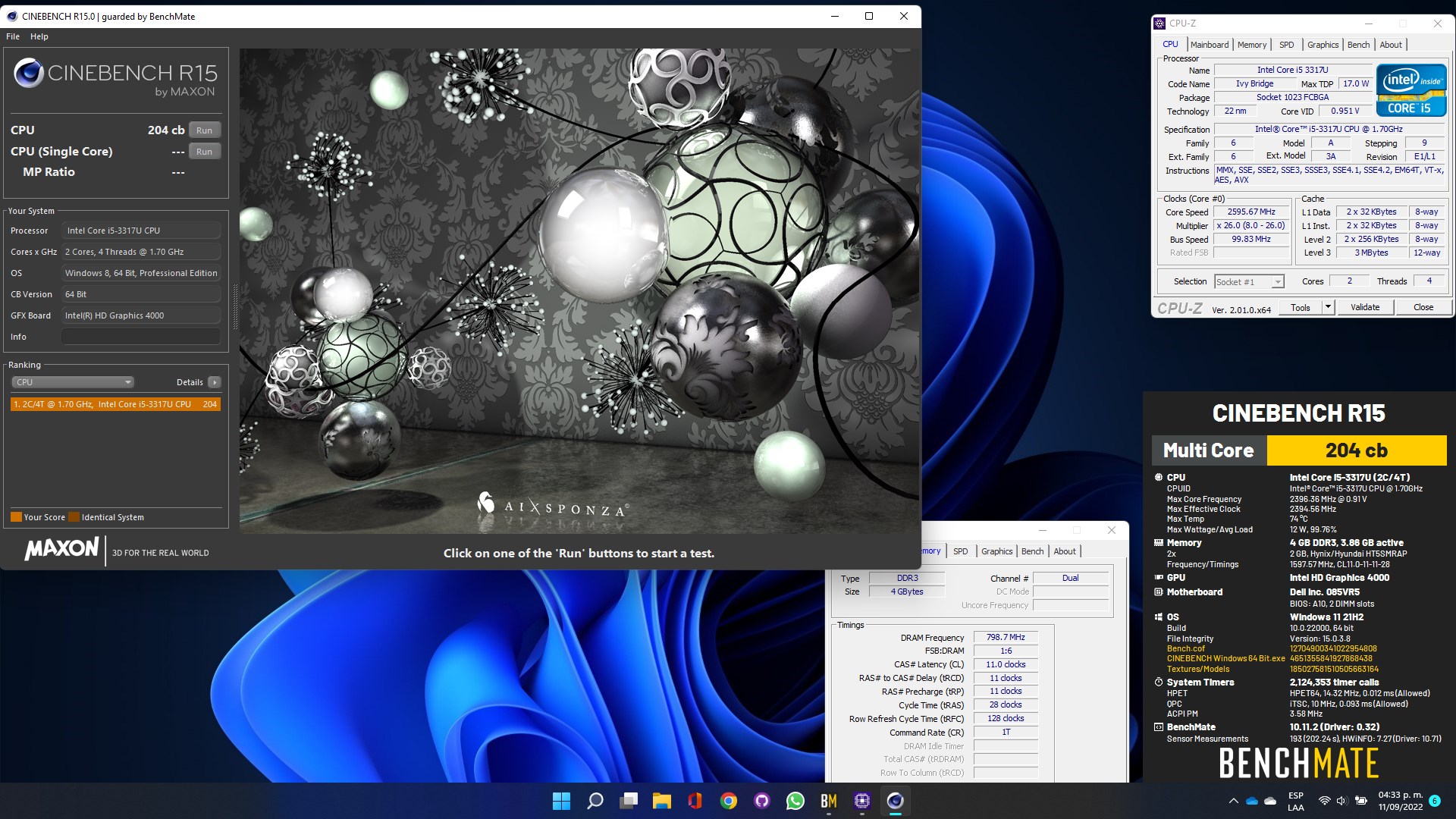Open the ESP LAA language input switcher
This screenshot has height=819, width=1456.
coord(1296,801)
